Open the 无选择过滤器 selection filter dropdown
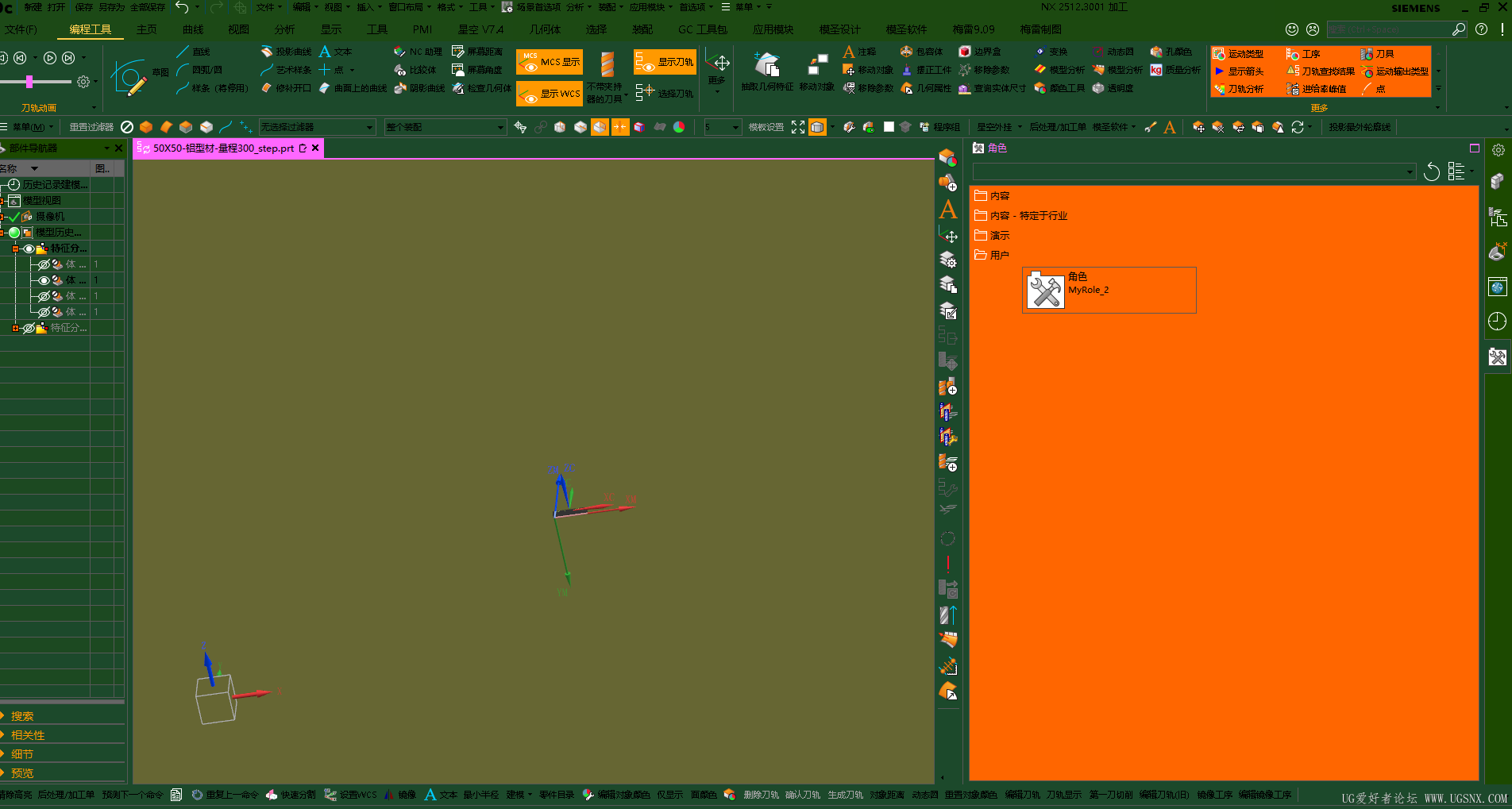The width and height of the screenshot is (1512, 809). (317, 127)
